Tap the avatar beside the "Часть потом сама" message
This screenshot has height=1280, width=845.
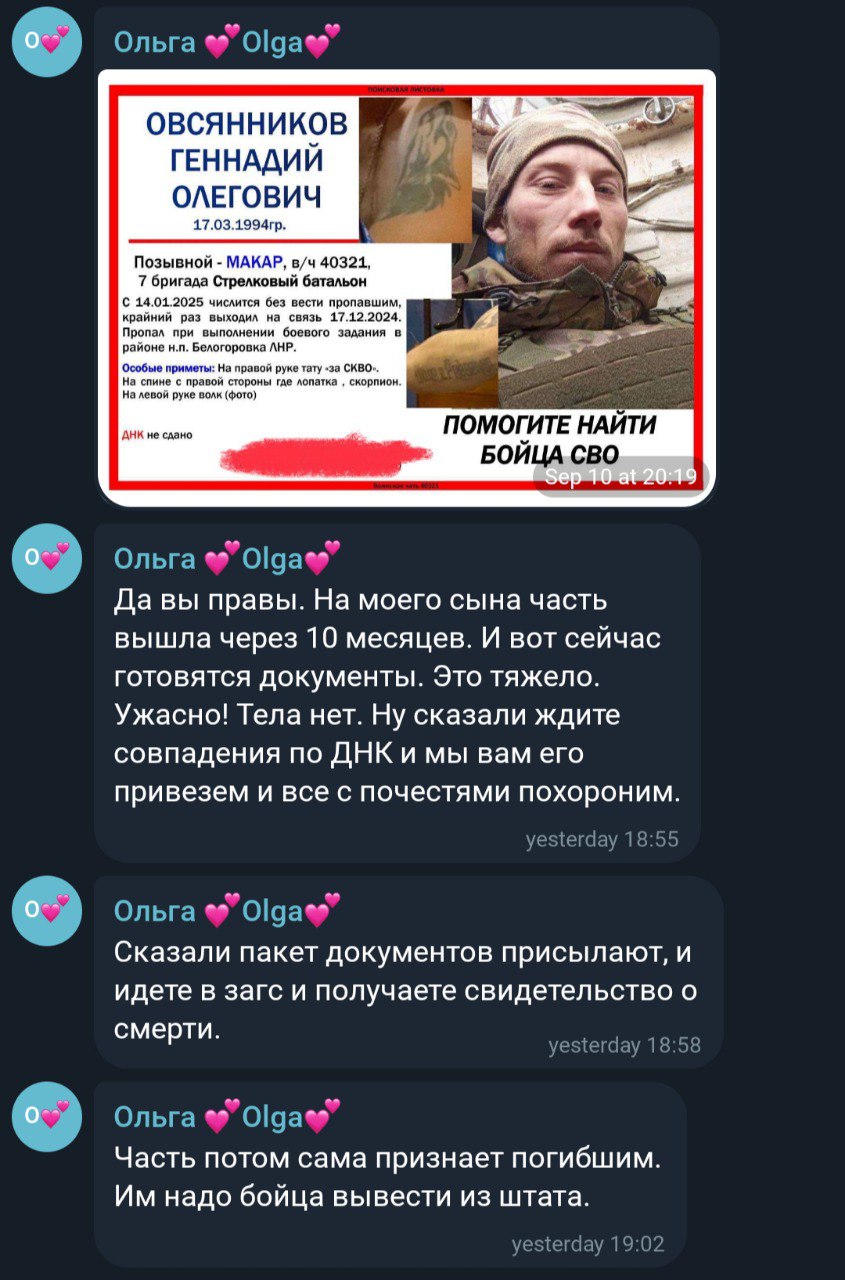pos(47,1116)
